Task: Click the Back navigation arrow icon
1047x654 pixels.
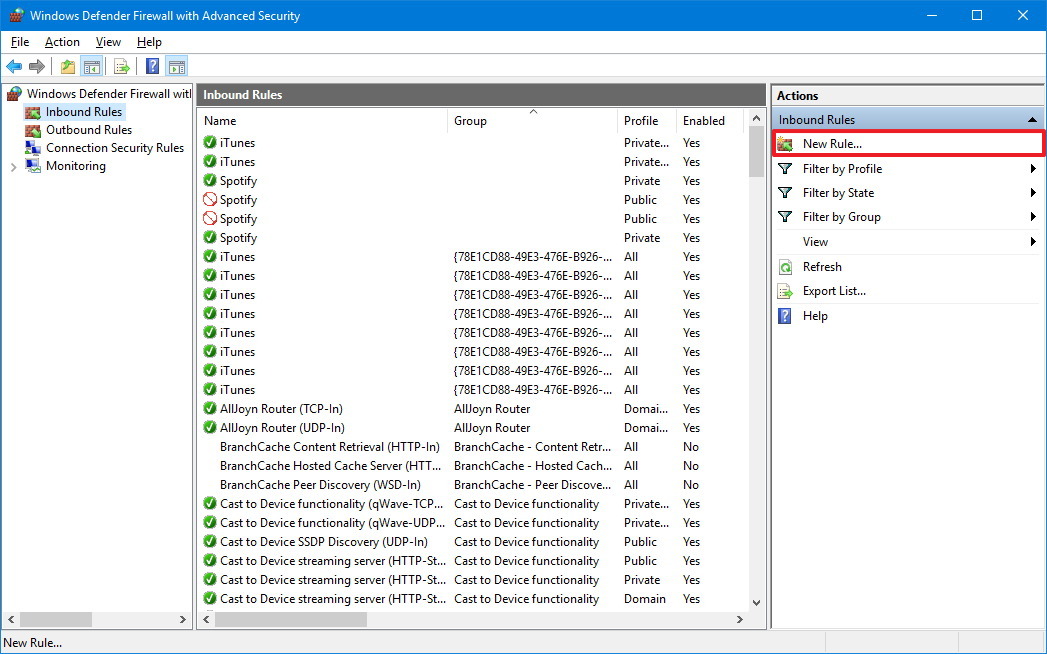Action: pos(14,66)
